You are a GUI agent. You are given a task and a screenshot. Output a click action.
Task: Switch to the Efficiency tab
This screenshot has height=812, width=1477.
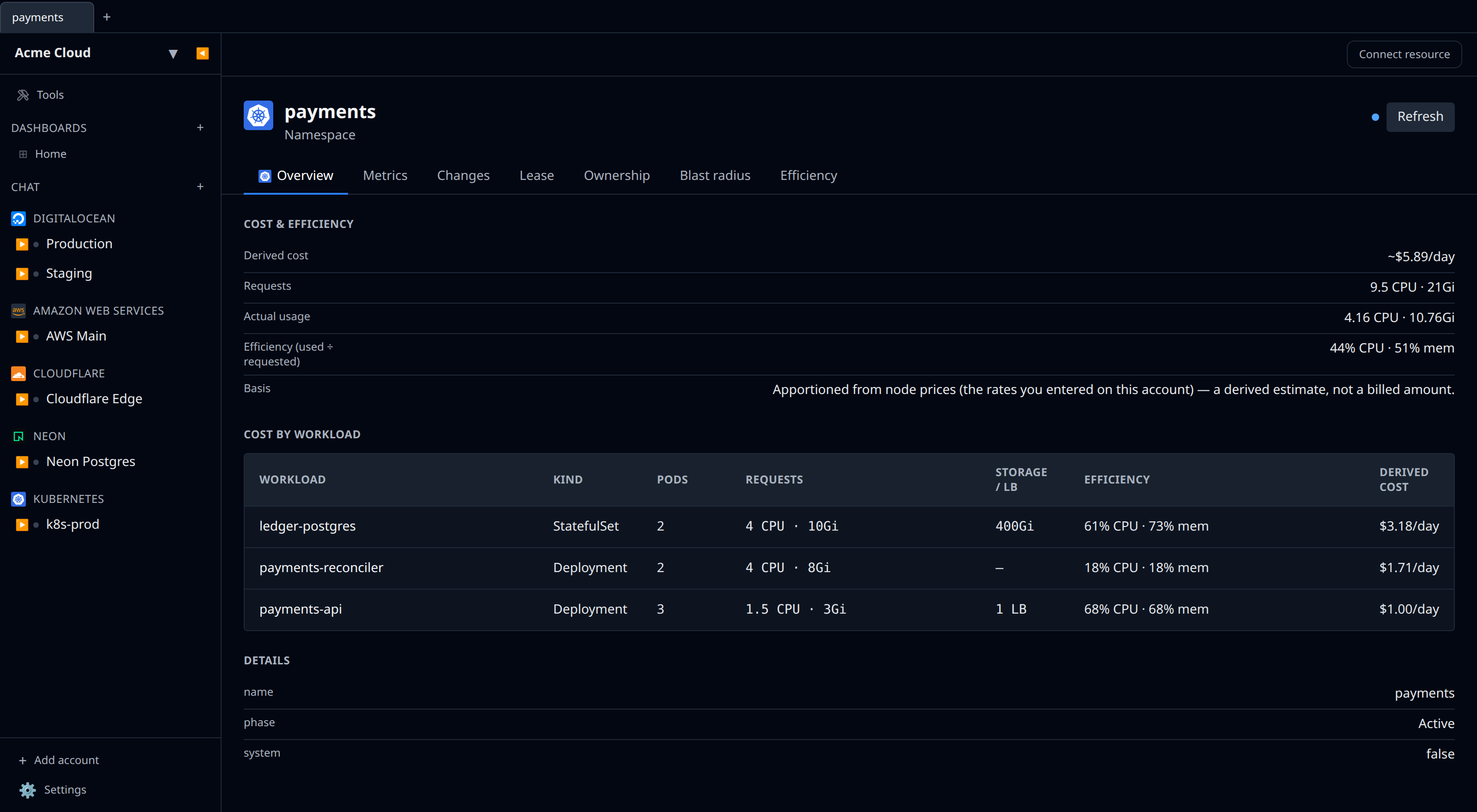(x=809, y=175)
